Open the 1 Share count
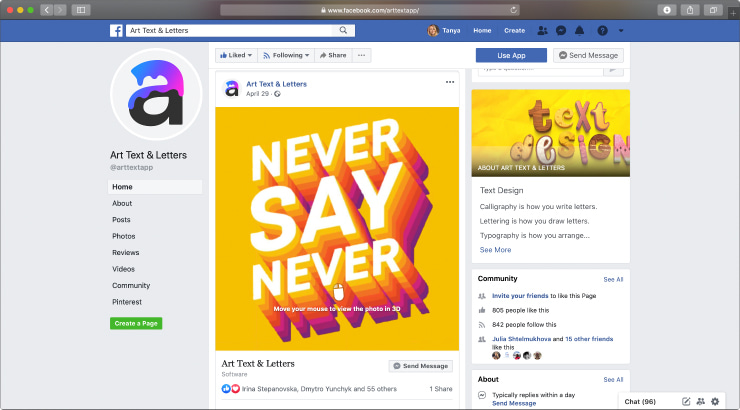This screenshot has height=410, width=740. point(441,389)
